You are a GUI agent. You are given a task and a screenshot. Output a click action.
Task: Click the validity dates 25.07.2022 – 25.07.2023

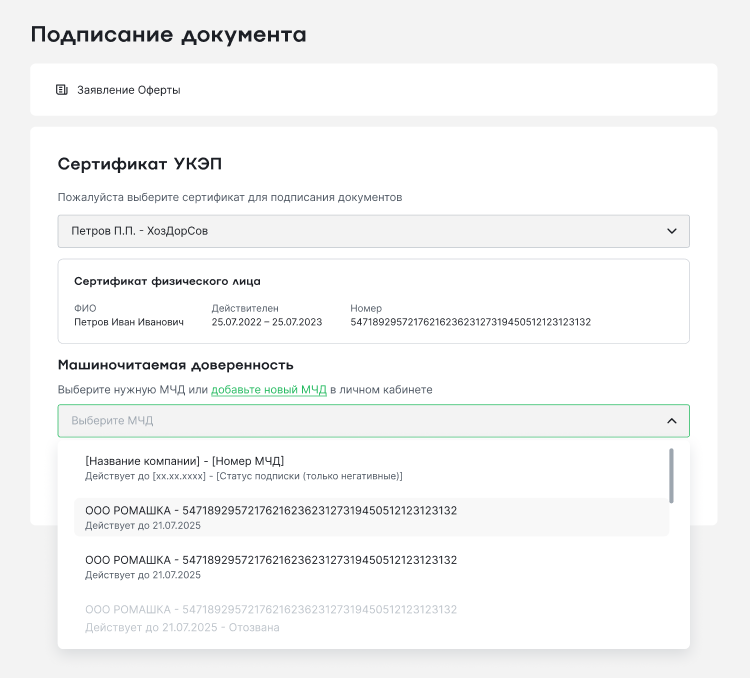click(x=266, y=322)
